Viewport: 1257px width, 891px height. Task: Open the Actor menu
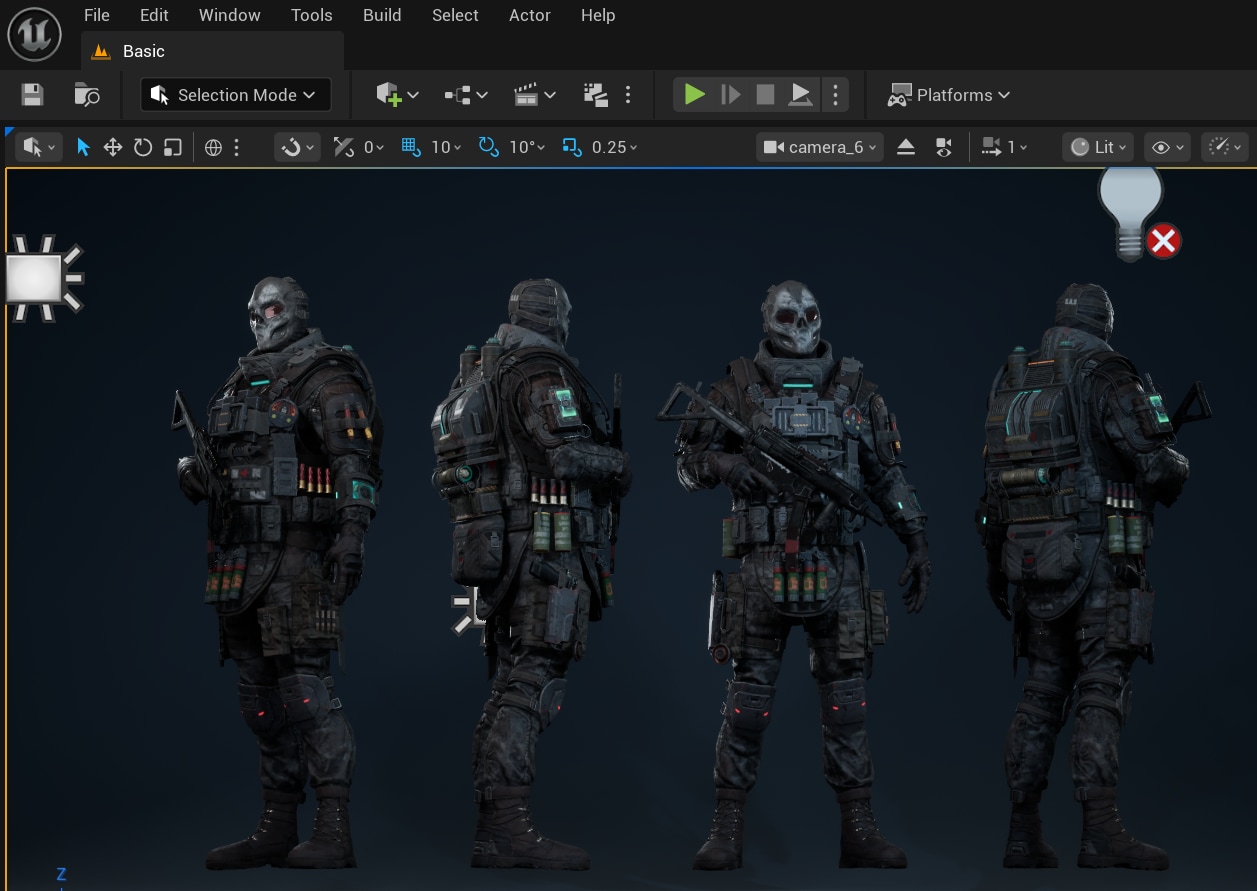coord(529,15)
